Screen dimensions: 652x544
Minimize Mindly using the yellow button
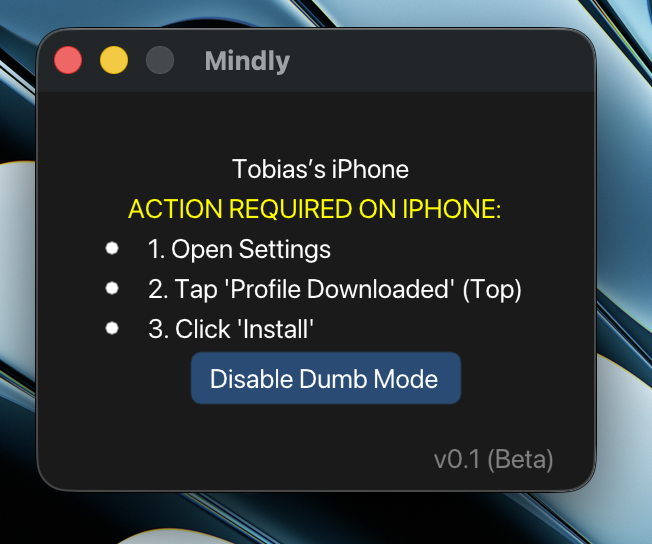[114, 60]
